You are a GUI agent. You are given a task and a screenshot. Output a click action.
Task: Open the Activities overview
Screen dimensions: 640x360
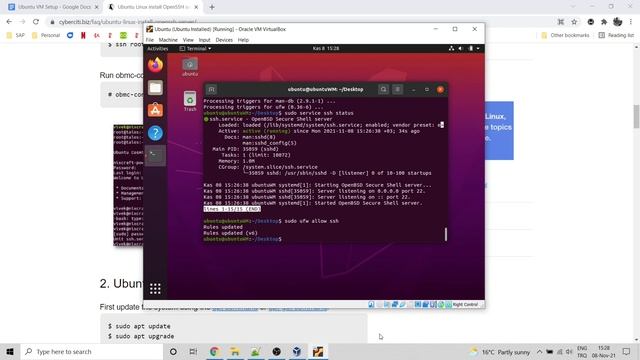coord(158,49)
